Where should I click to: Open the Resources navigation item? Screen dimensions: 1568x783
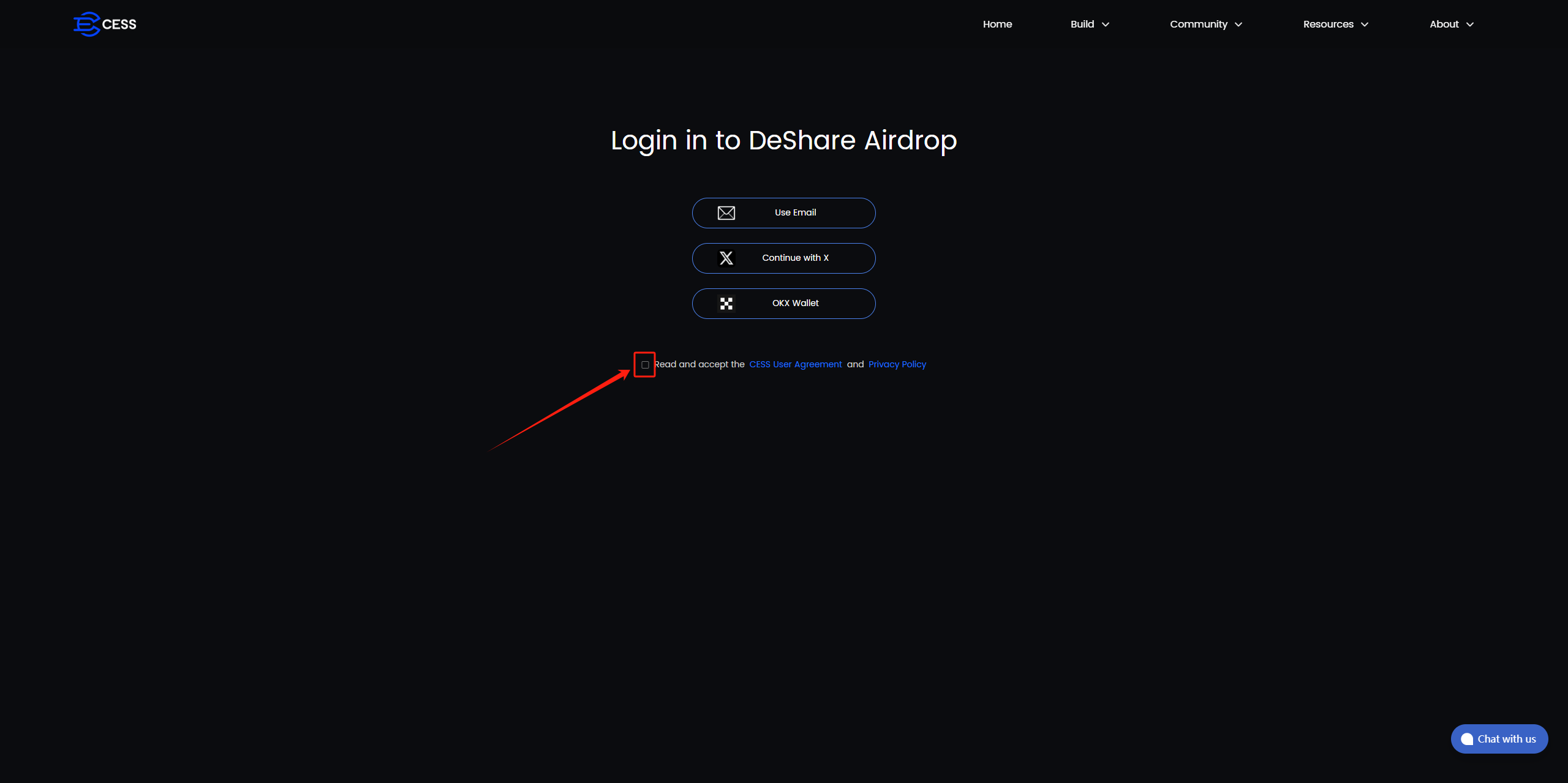[1328, 24]
